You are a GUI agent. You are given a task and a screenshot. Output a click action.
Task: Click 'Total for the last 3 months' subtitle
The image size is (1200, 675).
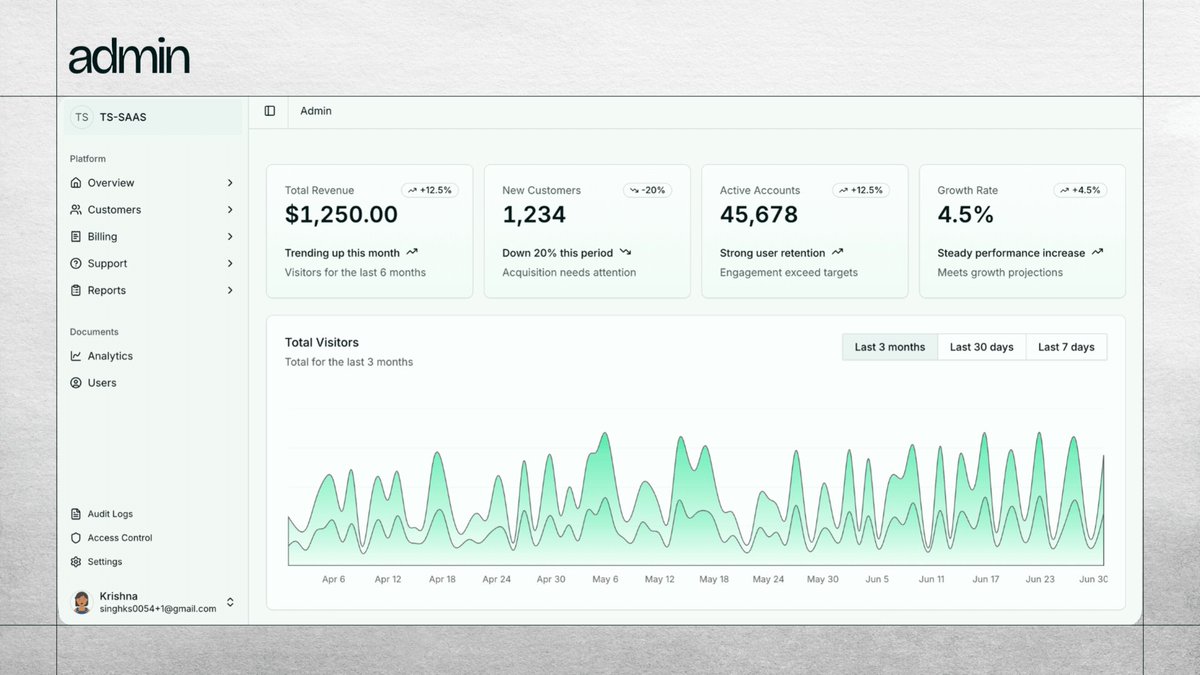tap(349, 362)
